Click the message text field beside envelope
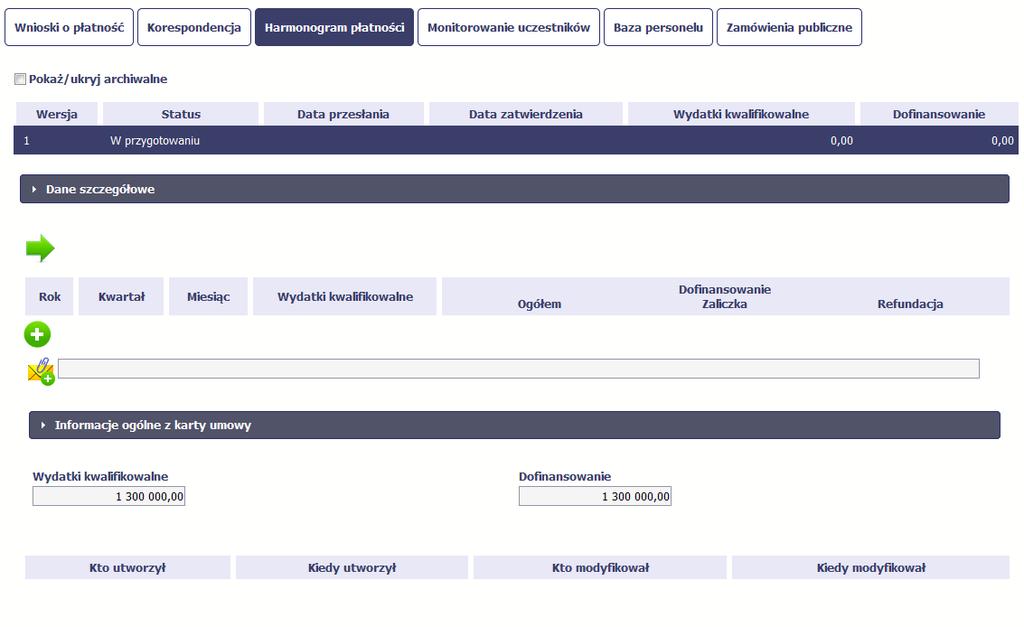The width and height of the screenshot is (1024, 627). [519, 368]
